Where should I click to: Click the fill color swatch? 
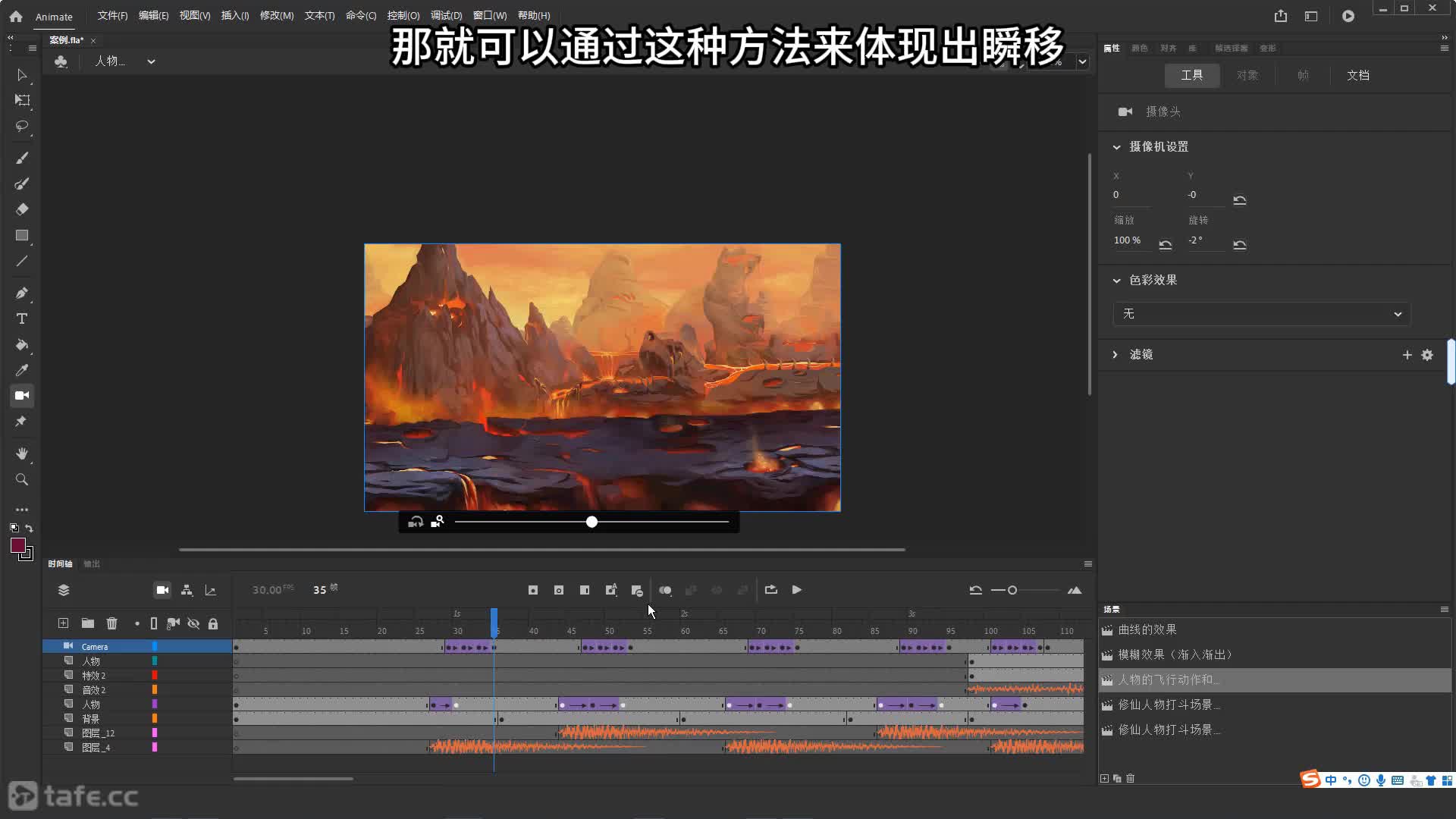(x=18, y=545)
